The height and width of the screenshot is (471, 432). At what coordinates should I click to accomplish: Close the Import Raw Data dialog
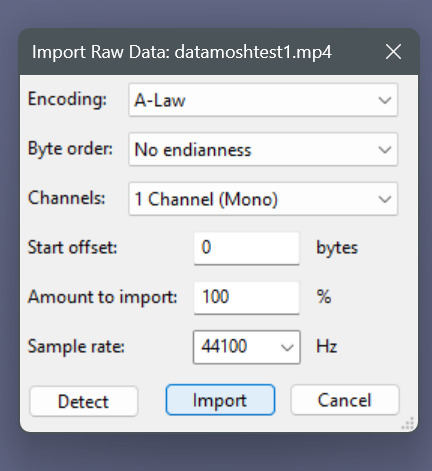[x=393, y=52]
